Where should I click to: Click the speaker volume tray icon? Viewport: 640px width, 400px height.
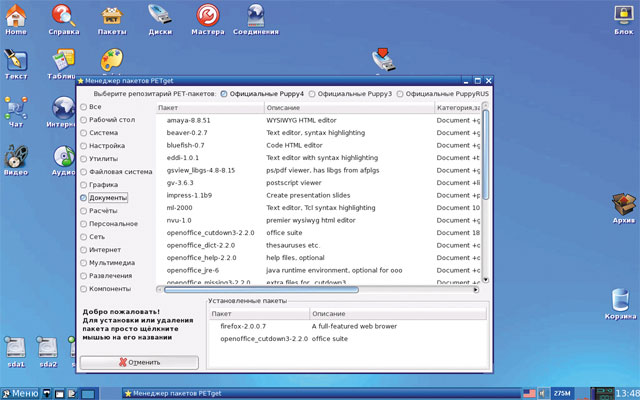pyautogui.click(x=543, y=393)
